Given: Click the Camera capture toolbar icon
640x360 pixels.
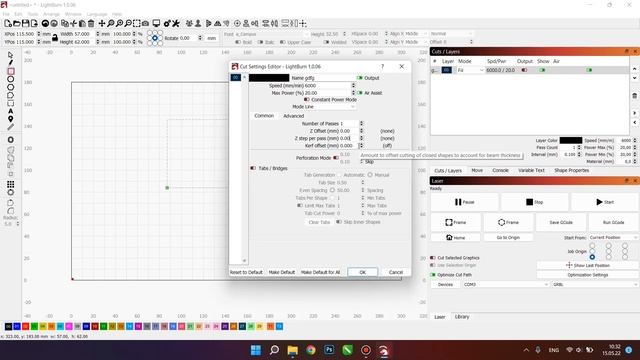Looking at the screenshot, I should pyautogui.click(x=145, y=24).
